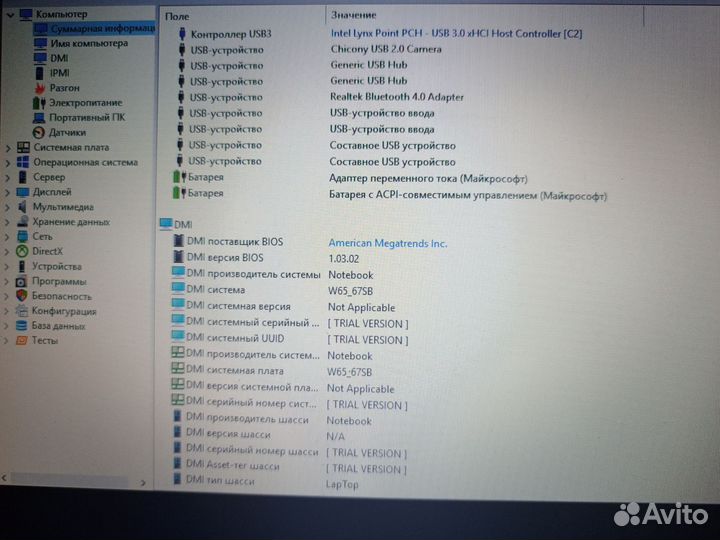This screenshot has width=720, height=540.
Task: Expand the Системная плата node
Action: pos(8,148)
